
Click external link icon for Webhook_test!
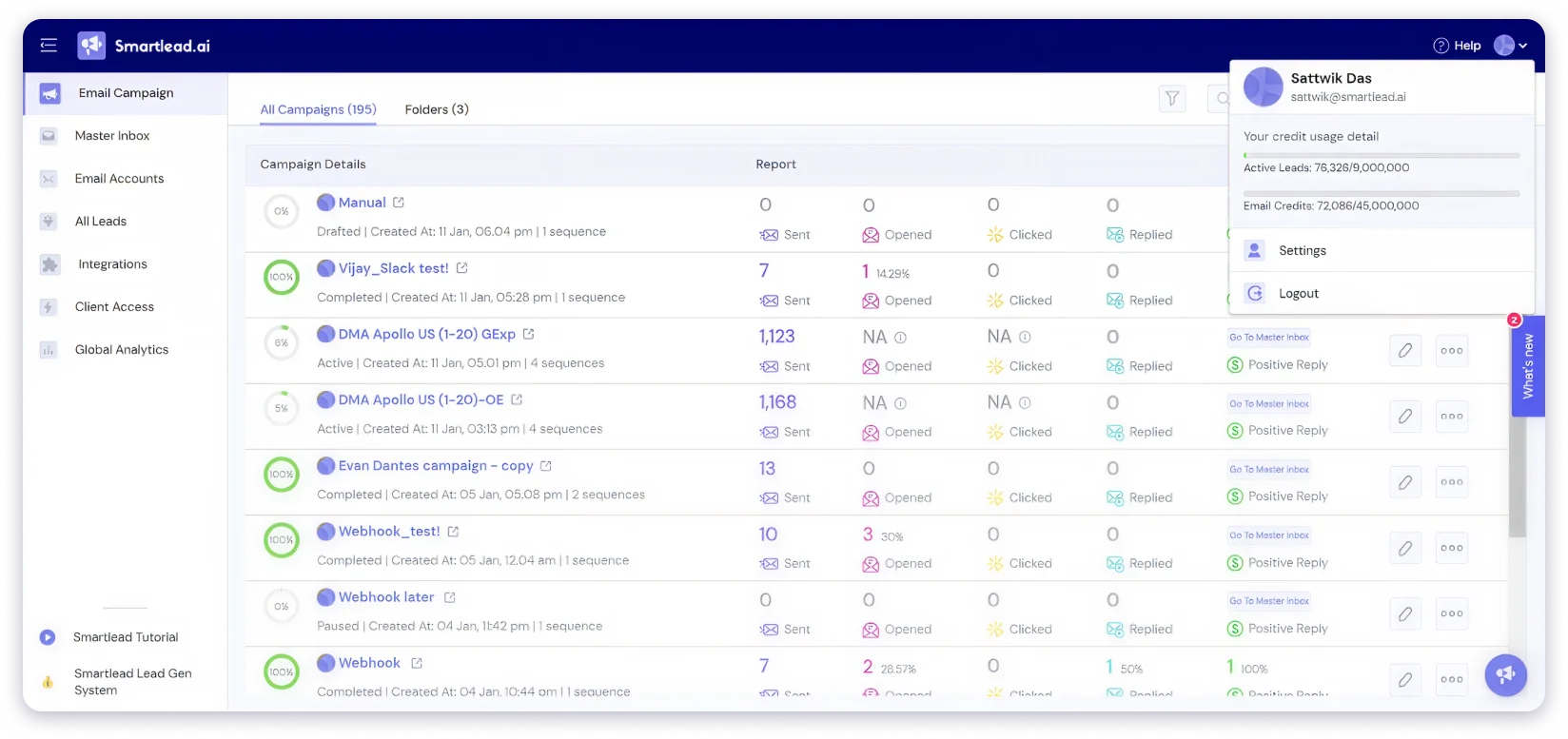point(453,532)
